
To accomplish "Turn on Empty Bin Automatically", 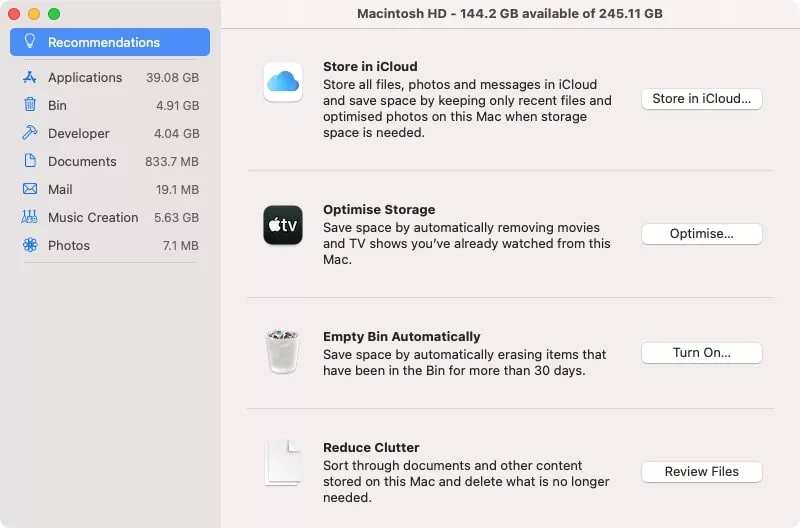I will pyautogui.click(x=701, y=353).
